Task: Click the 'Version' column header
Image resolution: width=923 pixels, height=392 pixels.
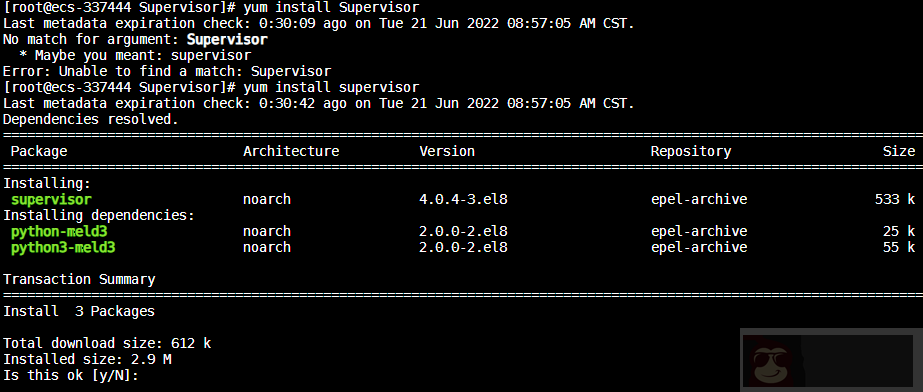Action: (447, 151)
